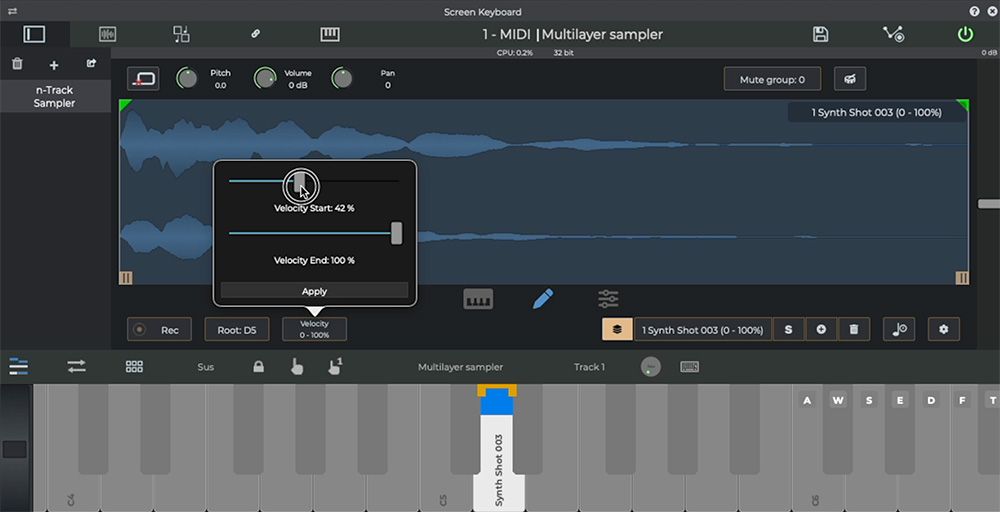Screen dimensions: 1000x512
Task: Click the black key labeled W
Action: pyautogui.click(x=837, y=429)
